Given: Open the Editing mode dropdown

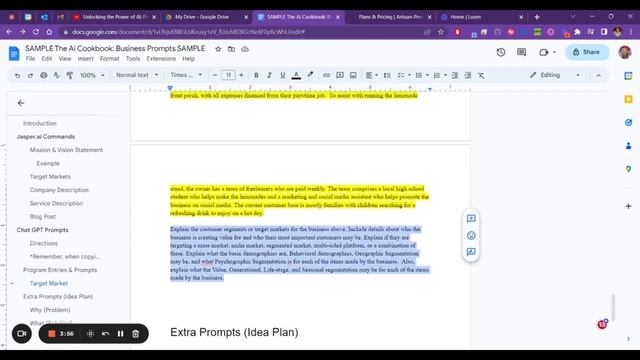Looking at the screenshot, I should click(x=555, y=75).
